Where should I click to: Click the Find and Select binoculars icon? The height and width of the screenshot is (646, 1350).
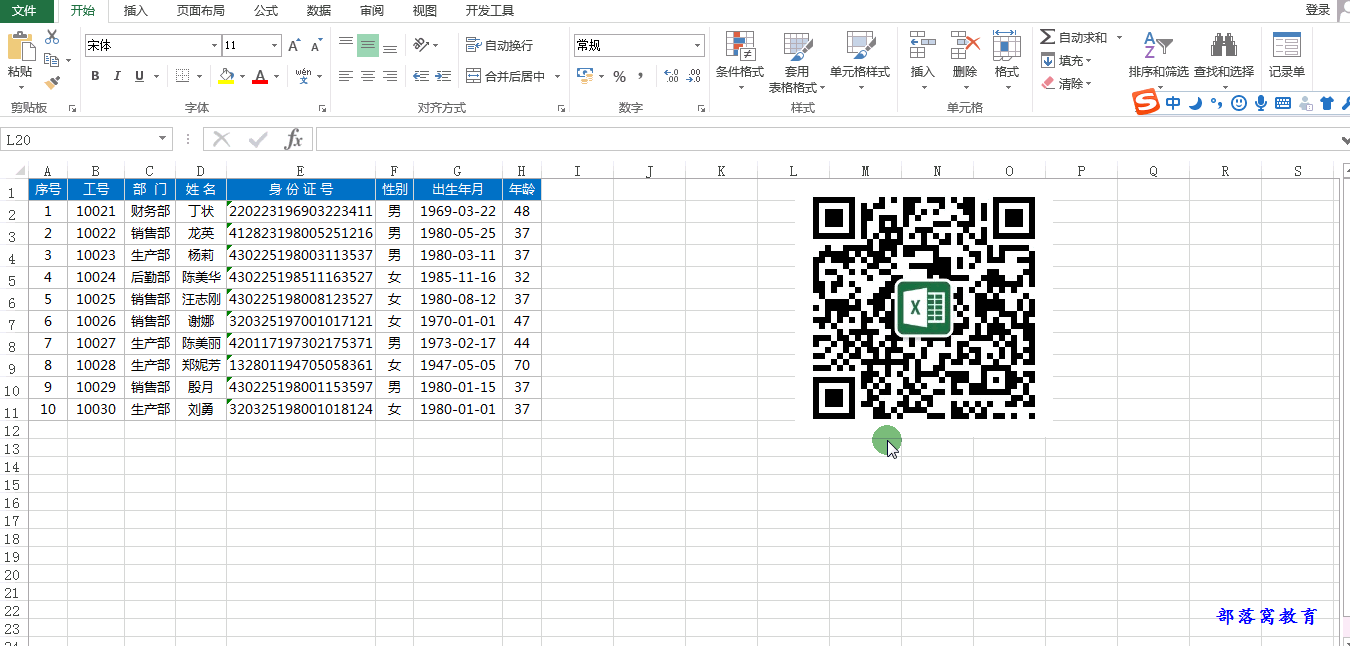pos(1223,46)
